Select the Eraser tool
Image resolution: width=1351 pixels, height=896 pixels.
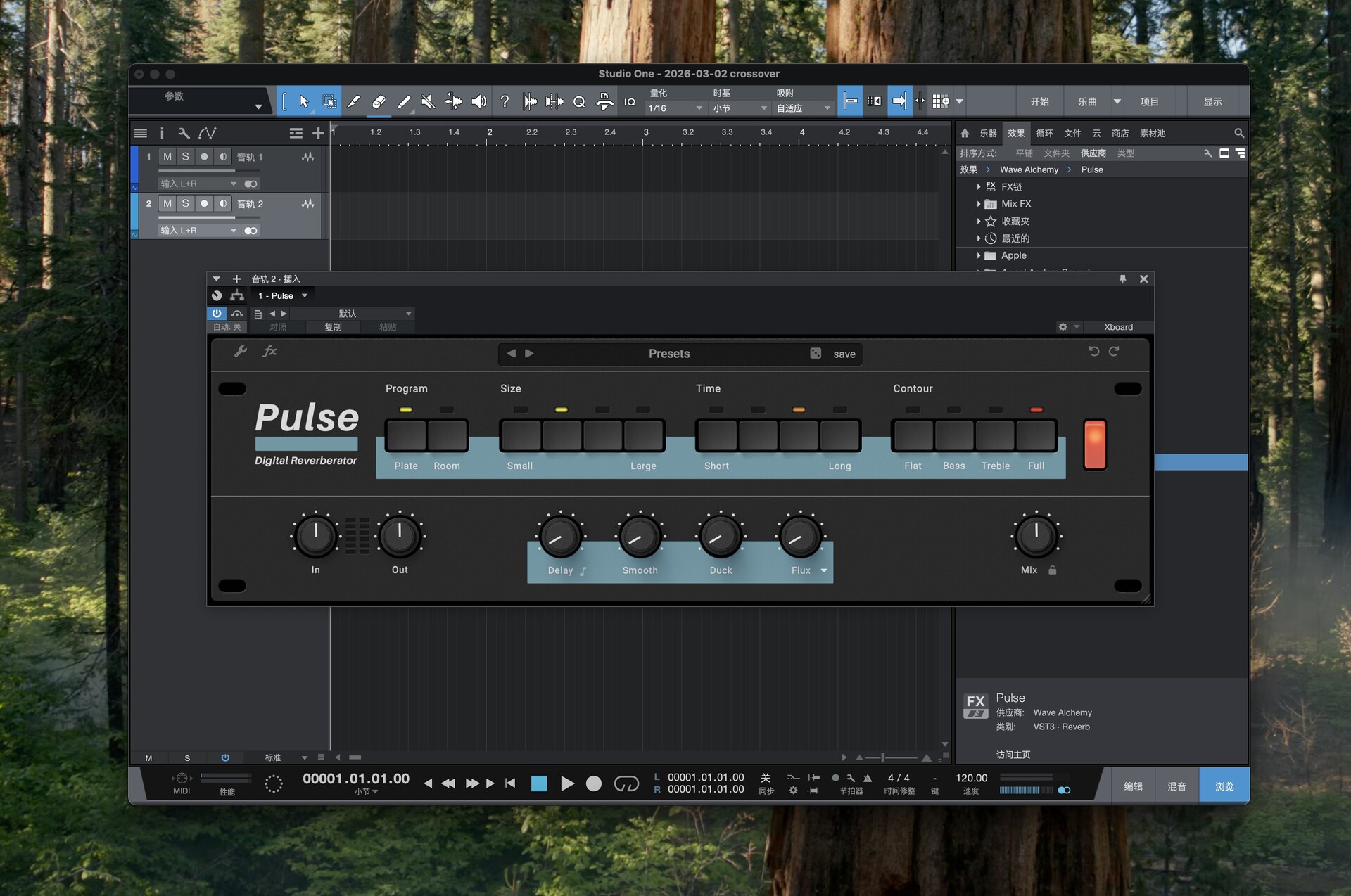pyautogui.click(x=379, y=102)
